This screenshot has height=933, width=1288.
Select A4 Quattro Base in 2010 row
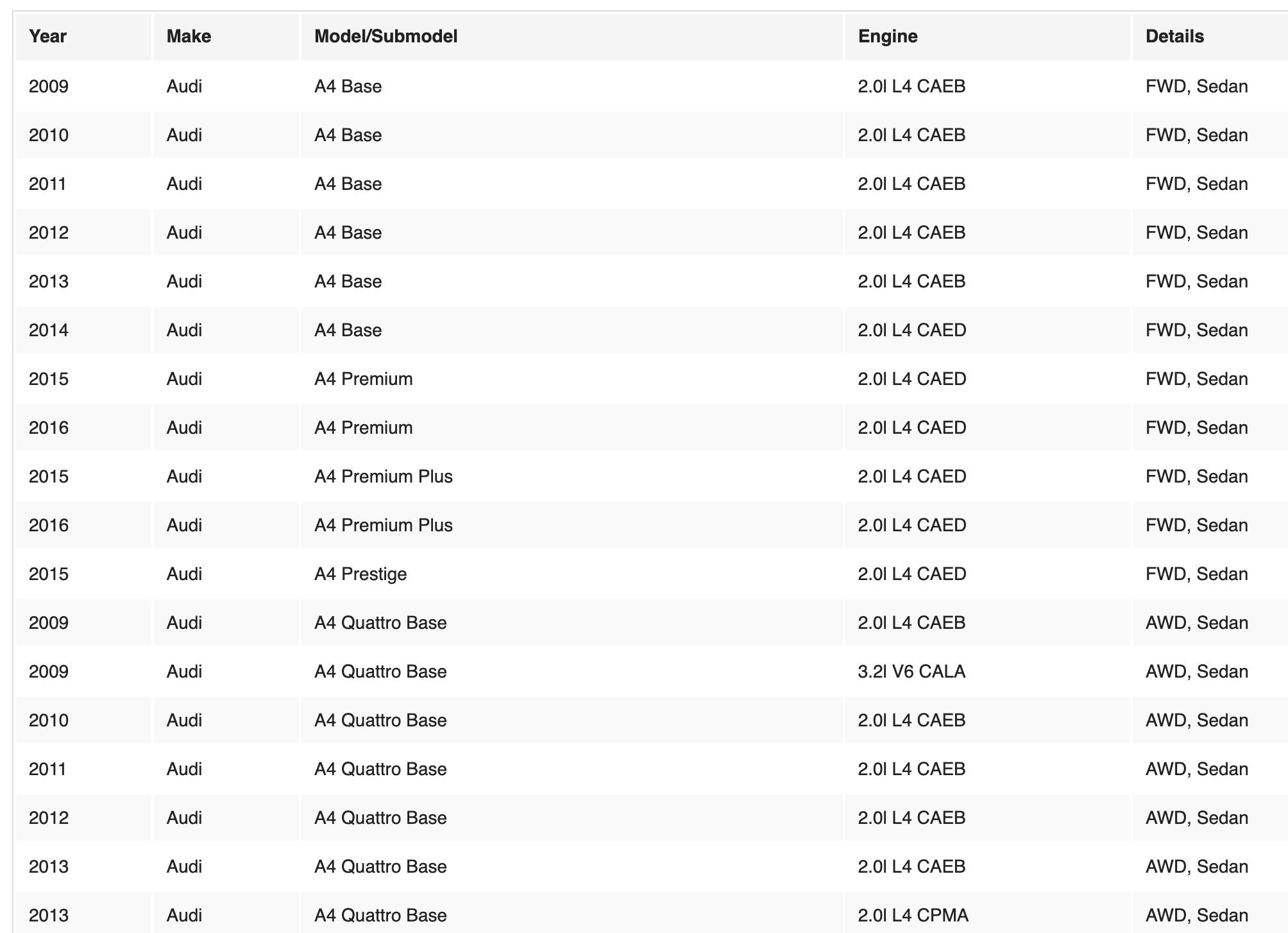pos(380,721)
